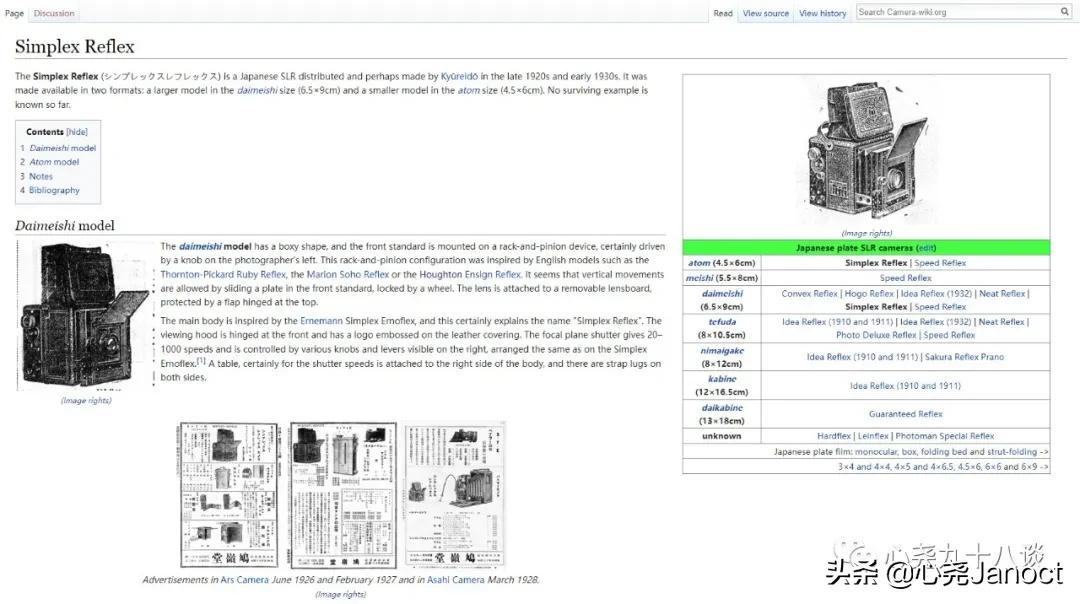This screenshot has height=604, width=1080.
Task: Open the middle February 1927 advertisement
Action: tap(343, 495)
